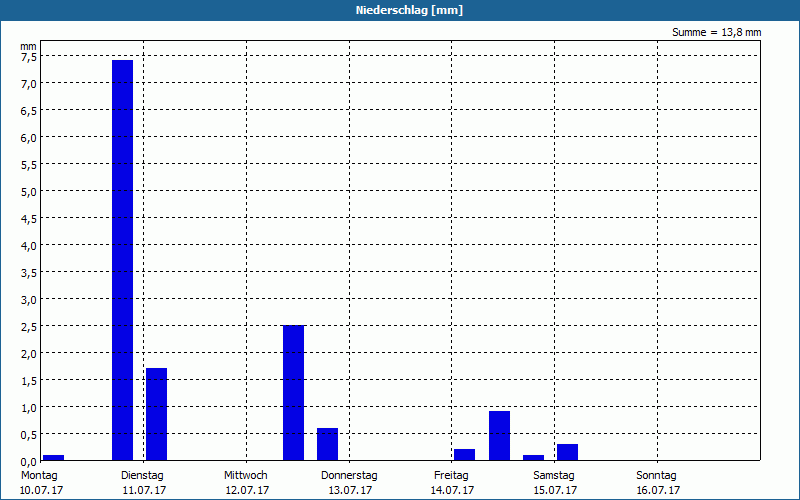Click the Sonntag axis label
The width and height of the screenshot is (800, 500).
[656, 476]
